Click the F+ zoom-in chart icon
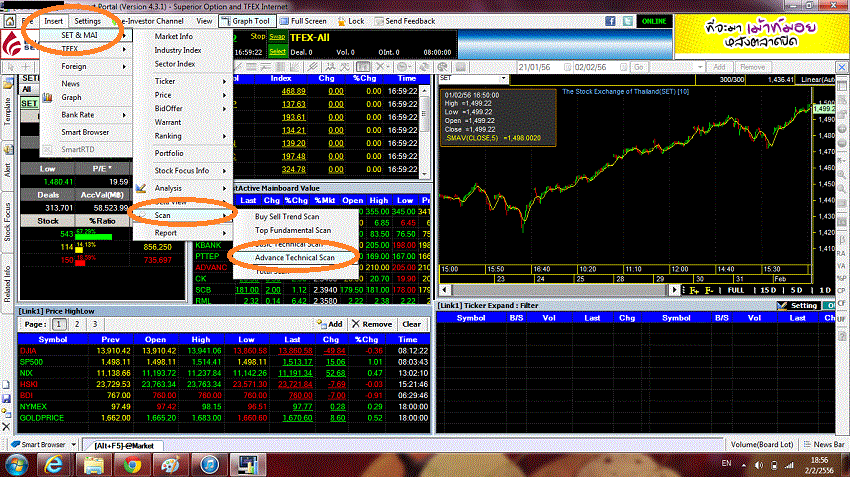The height and width of the screenshot is (477, 850). tap(694, 291)
